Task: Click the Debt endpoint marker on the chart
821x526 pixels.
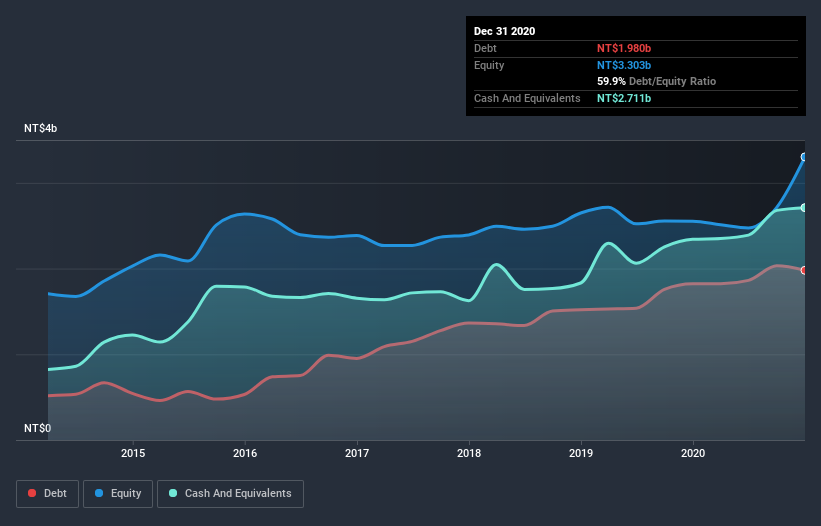Action: click(804, 271)
